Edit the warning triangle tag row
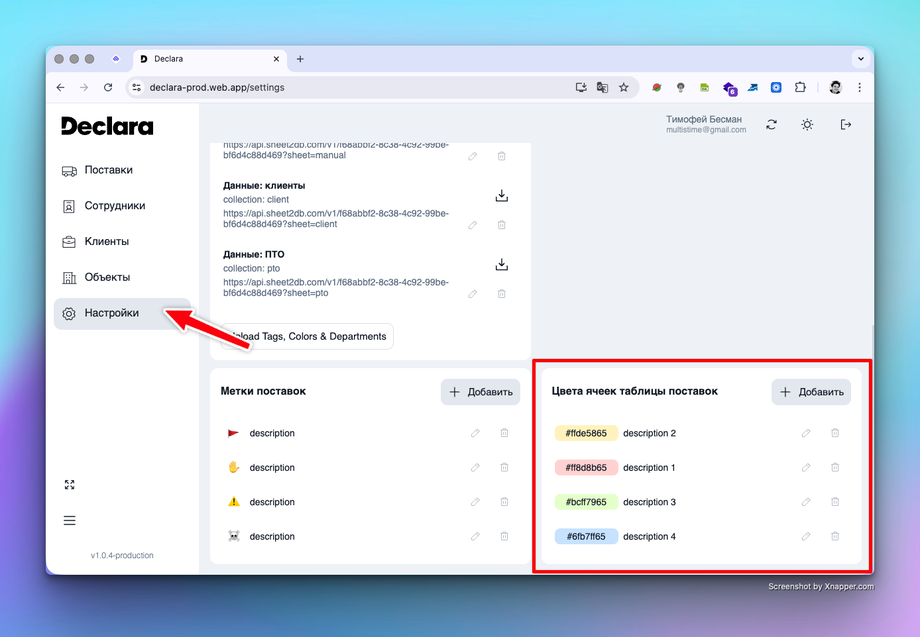920x637 pixels. 475,502
